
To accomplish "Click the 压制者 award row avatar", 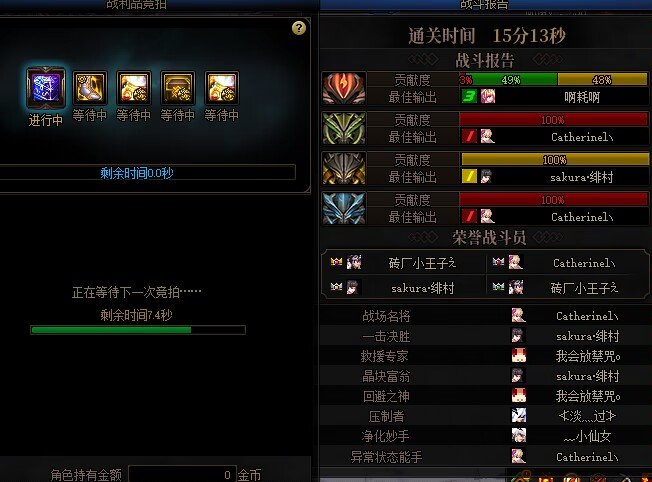I will (518, 415).
